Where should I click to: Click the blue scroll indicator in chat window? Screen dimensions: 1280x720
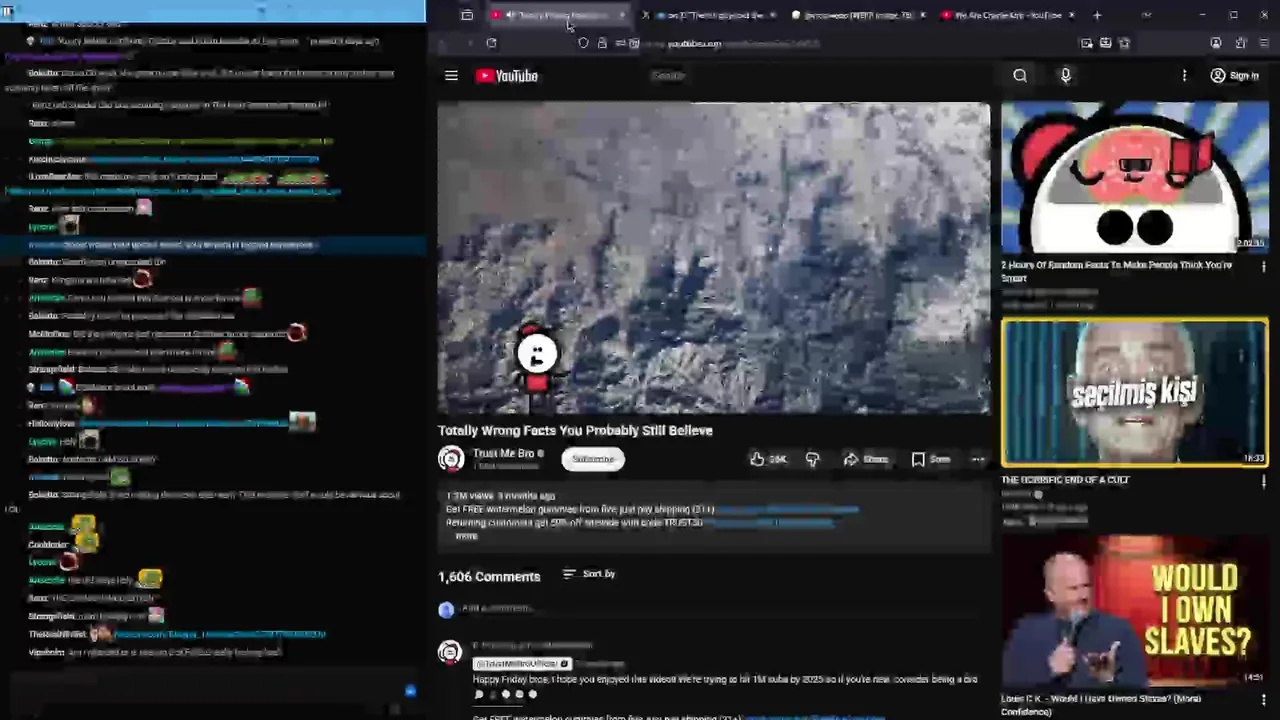click(410, 691)
